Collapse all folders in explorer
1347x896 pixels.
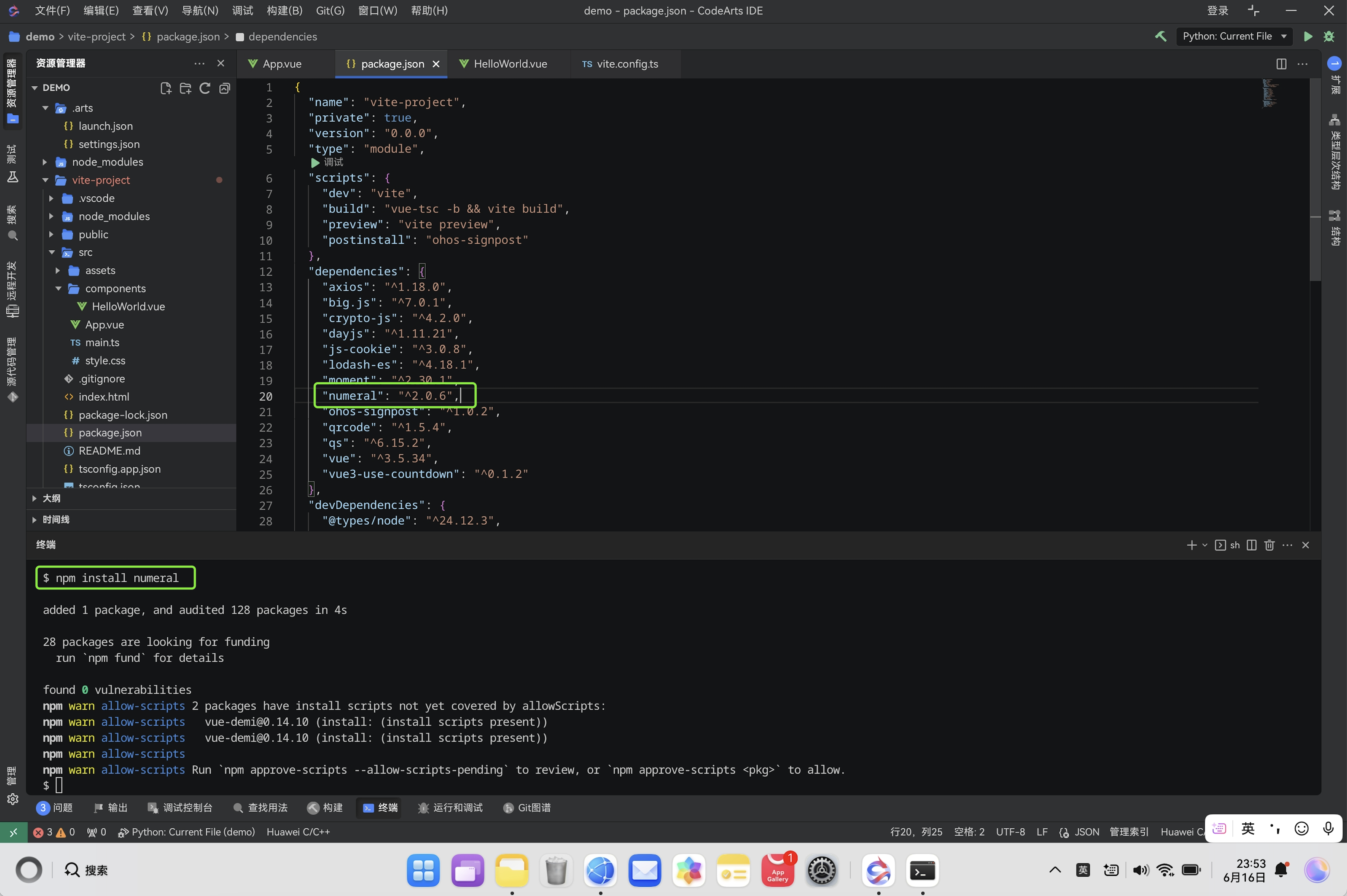pyautogui.click(x=225, y=88)
